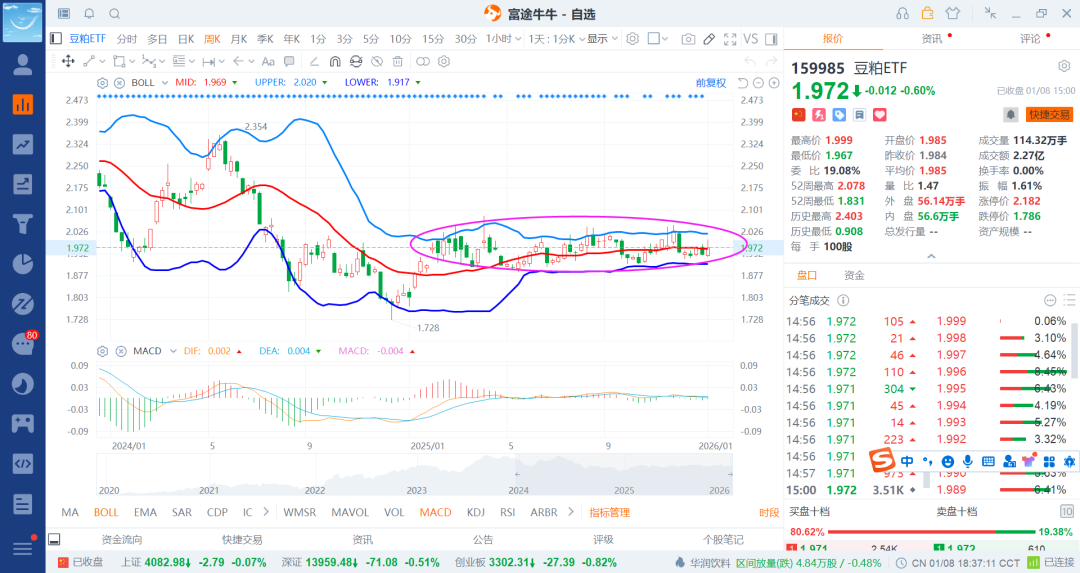Image resolution: width=1080 pixels, height=573 pixels.
Task: Open the BOLL indicator dropdown arrow
Action: point(165,83)
